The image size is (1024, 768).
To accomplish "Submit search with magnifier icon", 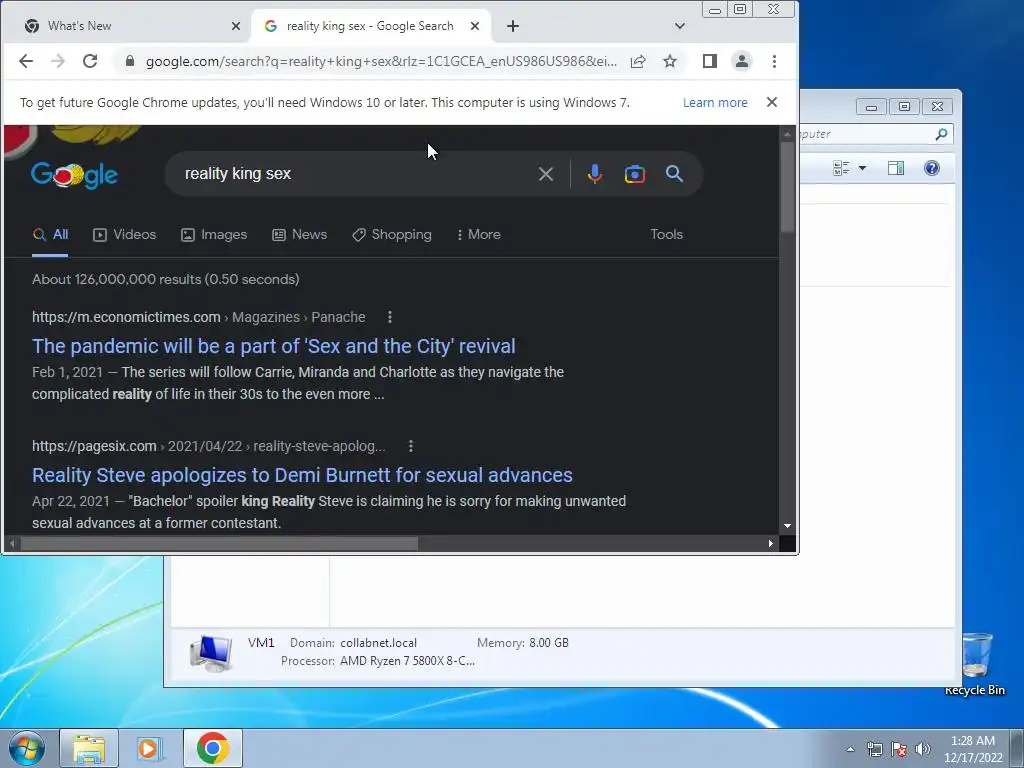I will pos(675,174).
